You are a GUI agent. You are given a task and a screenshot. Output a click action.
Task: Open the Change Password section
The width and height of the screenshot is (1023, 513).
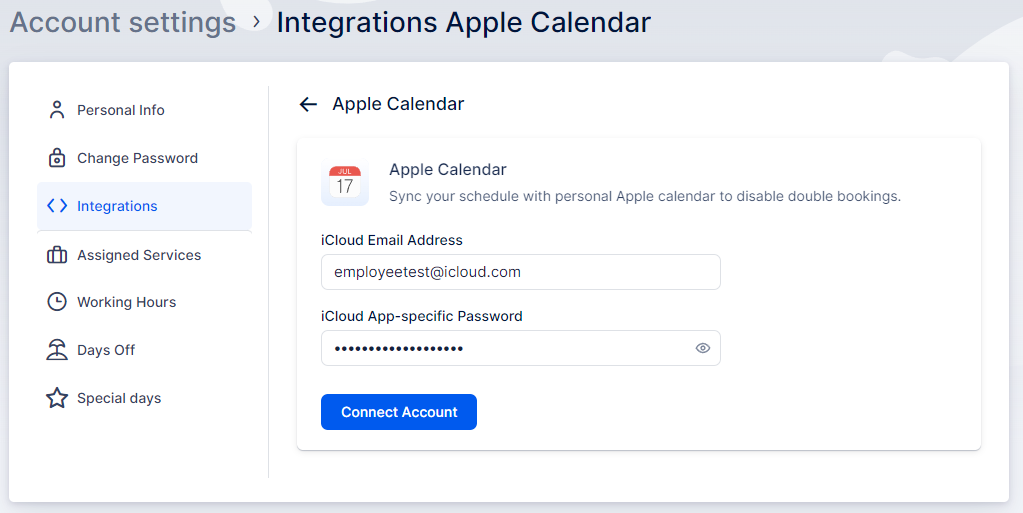137,158
